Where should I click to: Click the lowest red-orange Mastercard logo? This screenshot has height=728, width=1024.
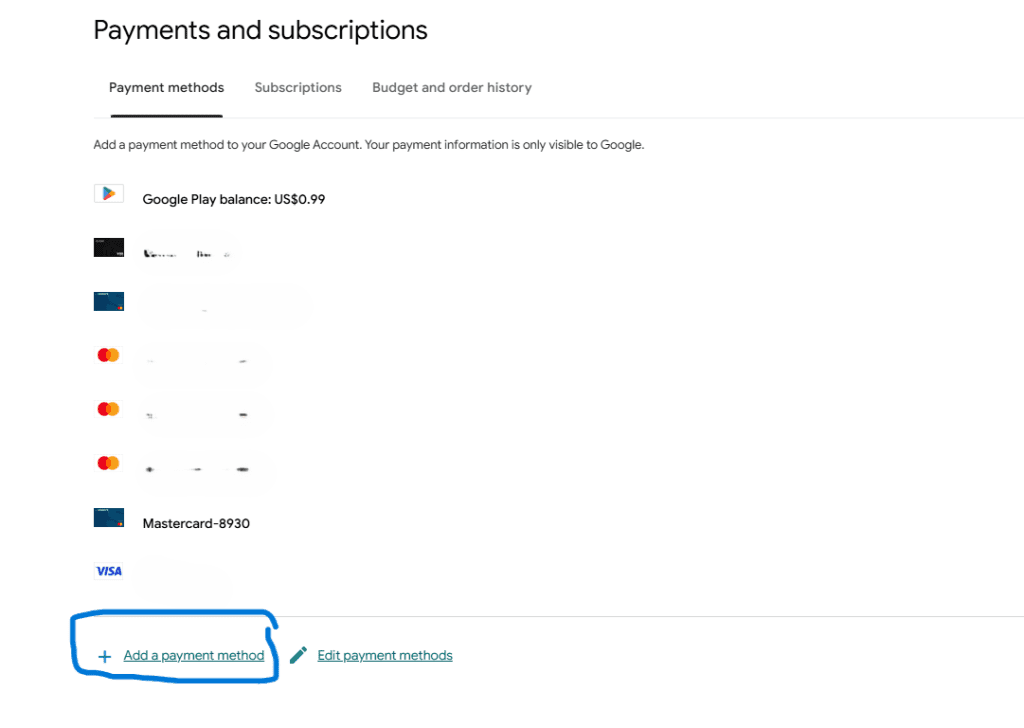(108, 463)
